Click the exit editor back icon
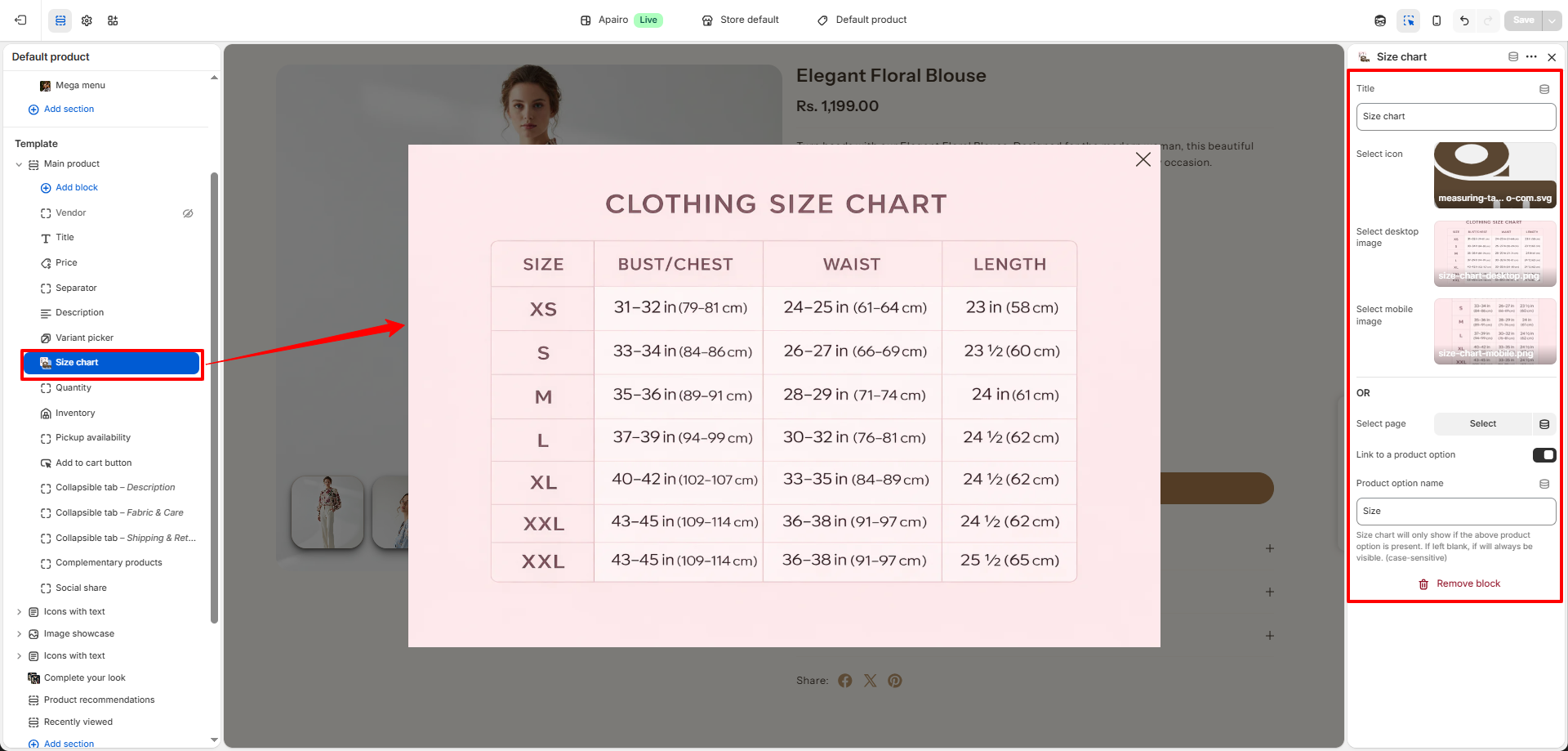1568x751 pixels. click(21, 20)
